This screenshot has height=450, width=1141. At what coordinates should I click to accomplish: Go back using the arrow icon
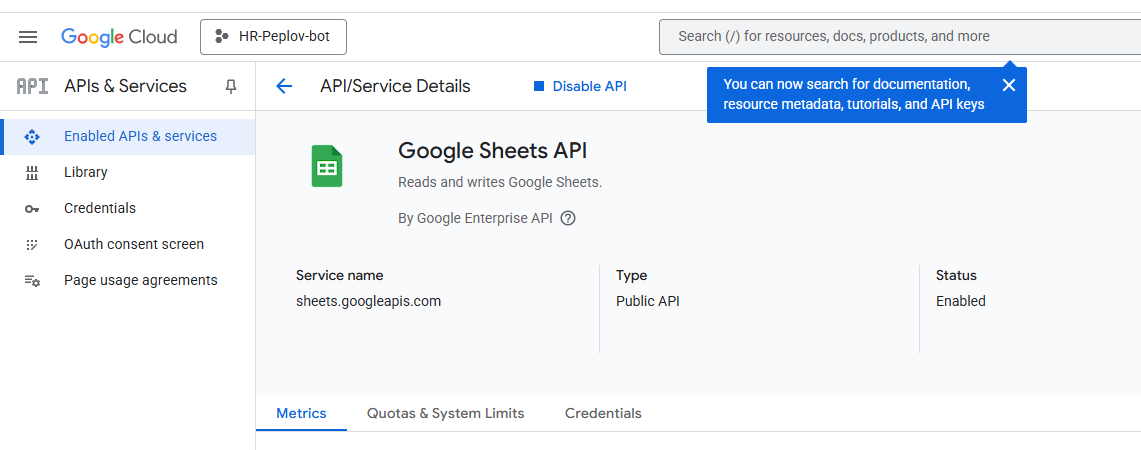[284, 86]
